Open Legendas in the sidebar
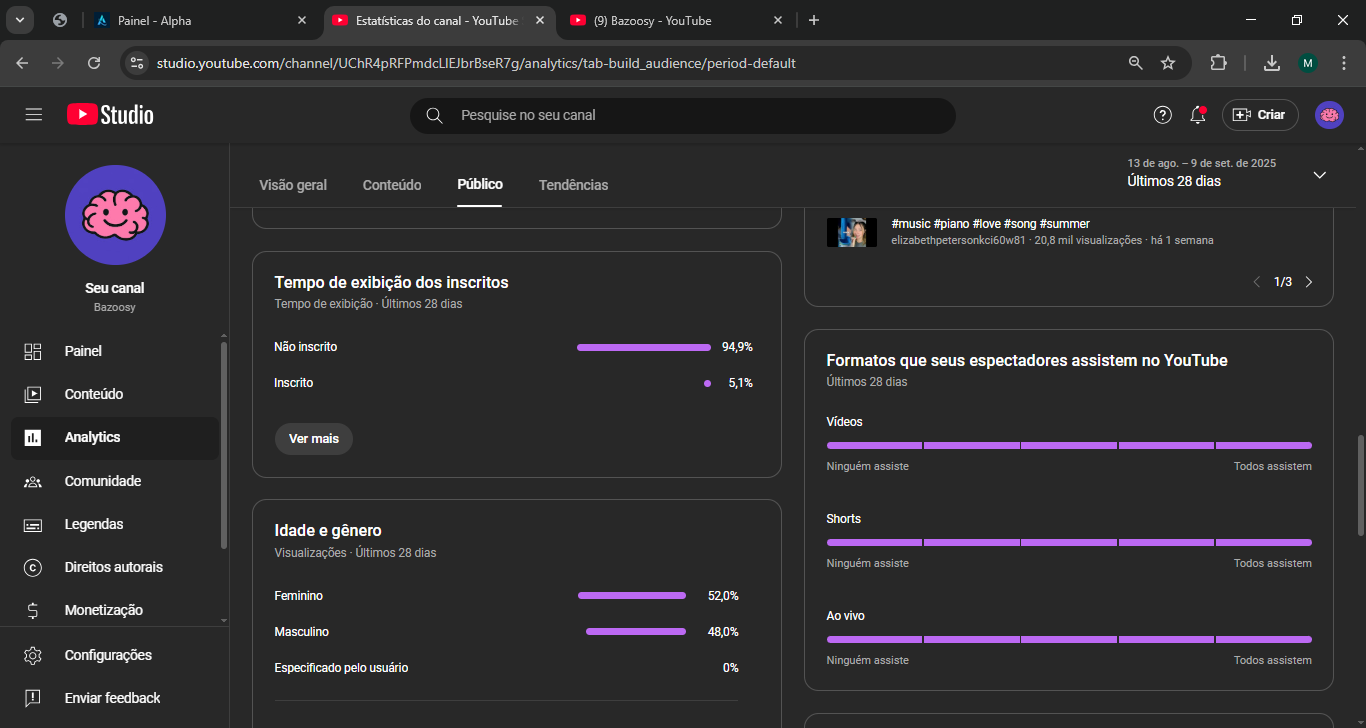Image resolution: width=1366 pixels, height=728 pixels. (x=93, y=524)
